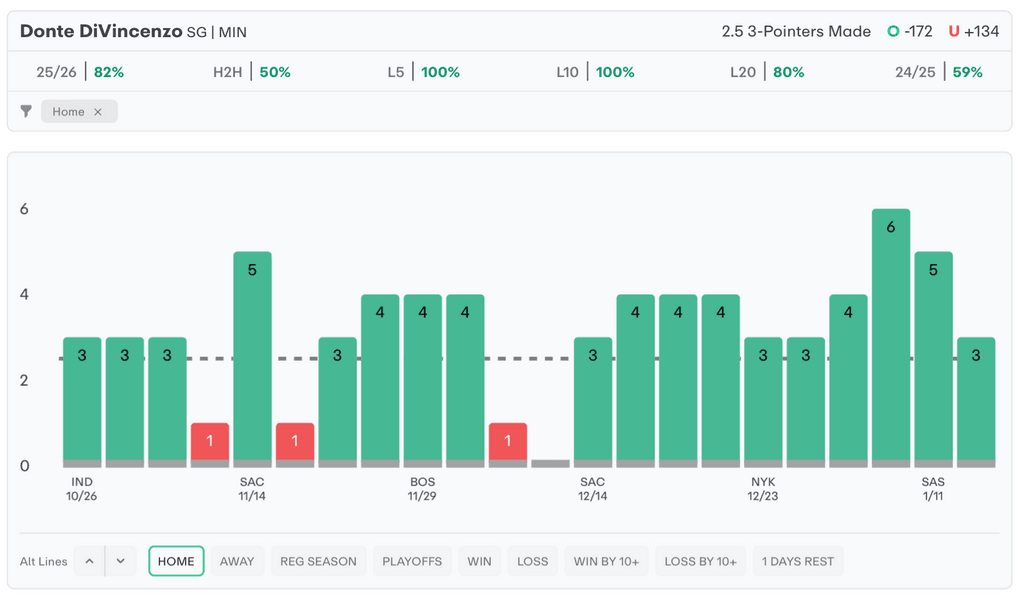Enable the AWAY filter
Screen dimensions: 1024x601
point(237,561)
